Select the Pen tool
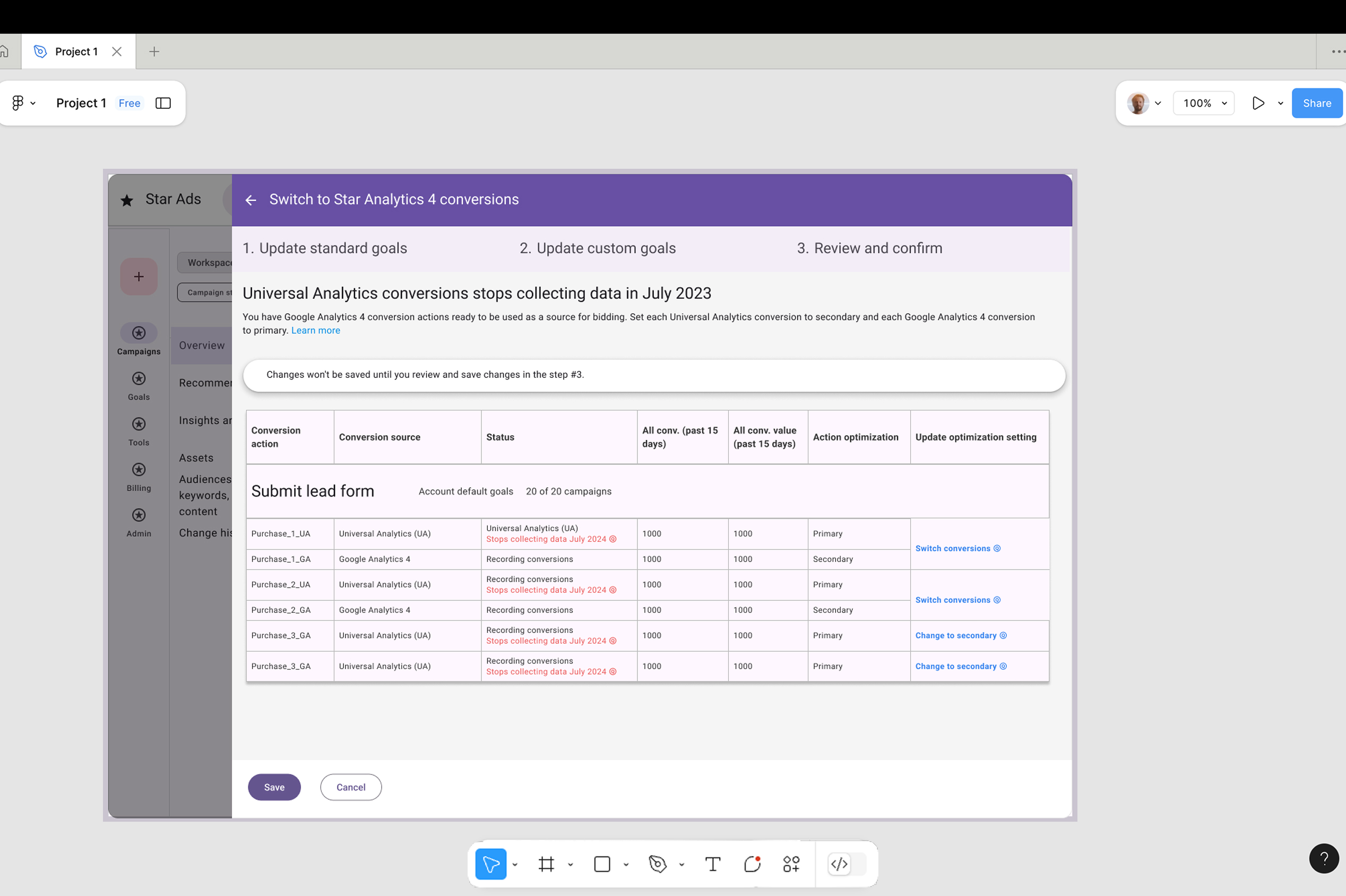 658,864
